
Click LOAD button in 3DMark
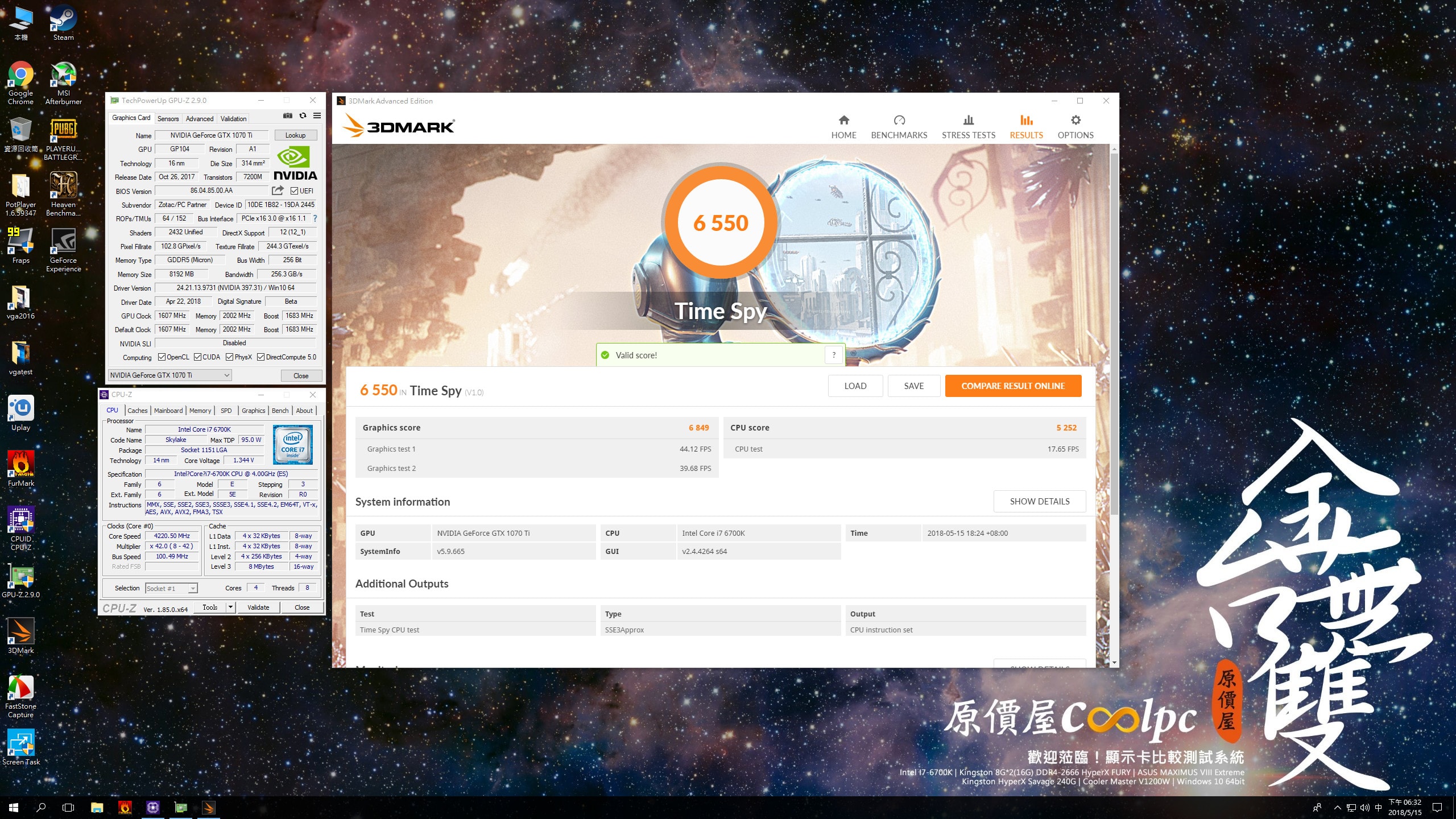(855, 386)
